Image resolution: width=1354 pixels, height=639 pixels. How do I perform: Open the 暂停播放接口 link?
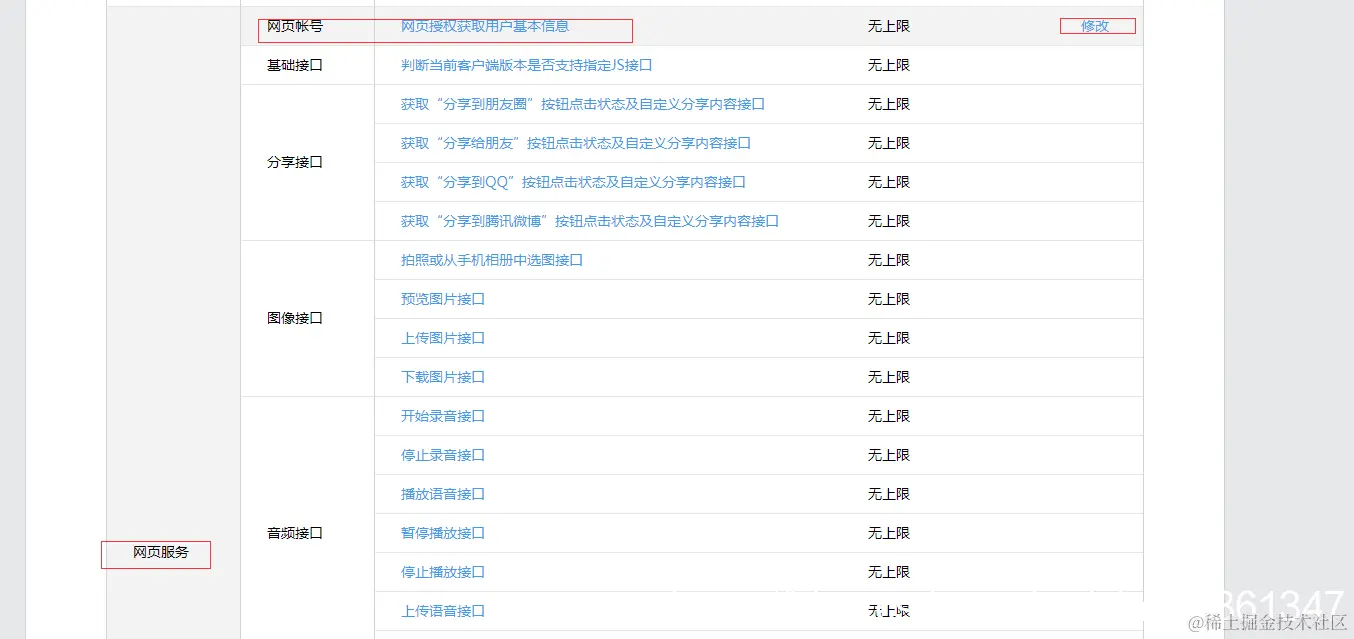[x=442, y=533]
